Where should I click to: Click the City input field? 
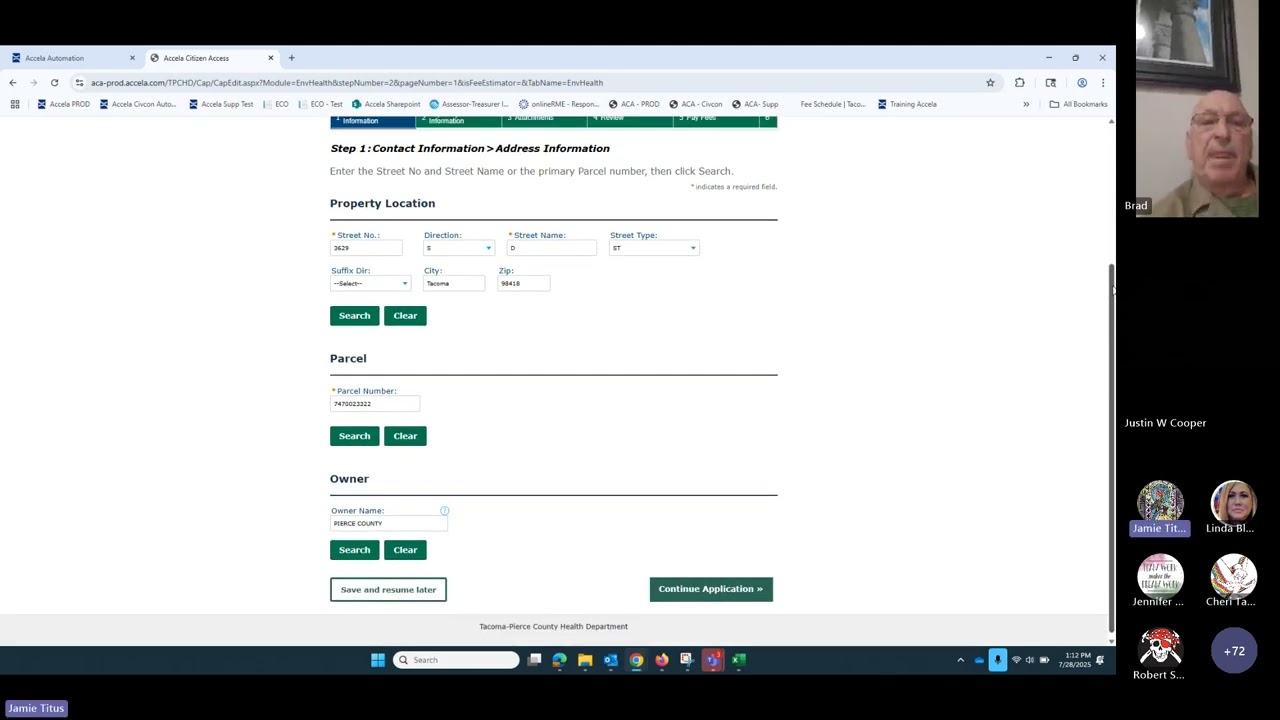click(454, 284)
